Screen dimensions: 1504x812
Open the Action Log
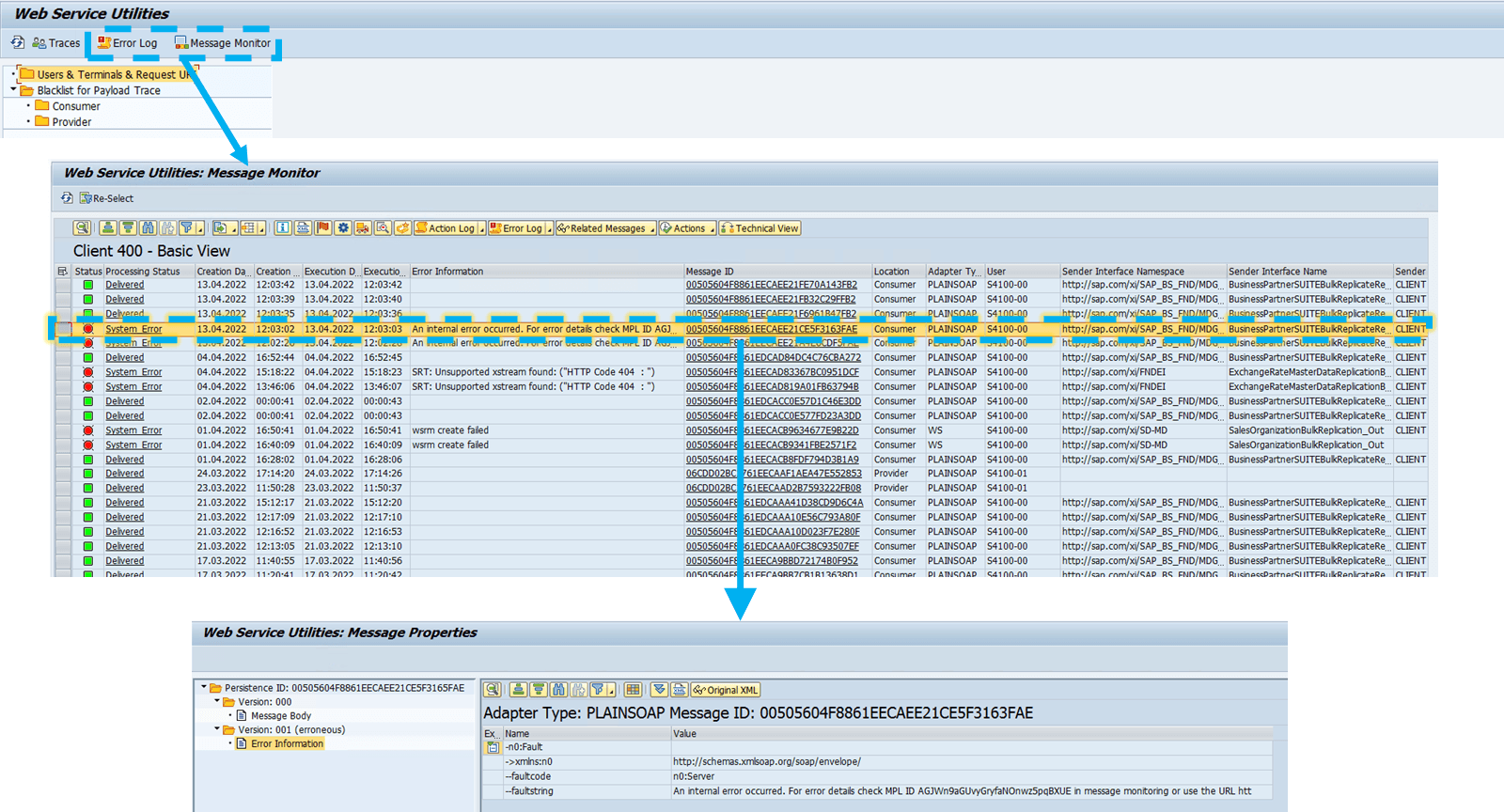446,228
